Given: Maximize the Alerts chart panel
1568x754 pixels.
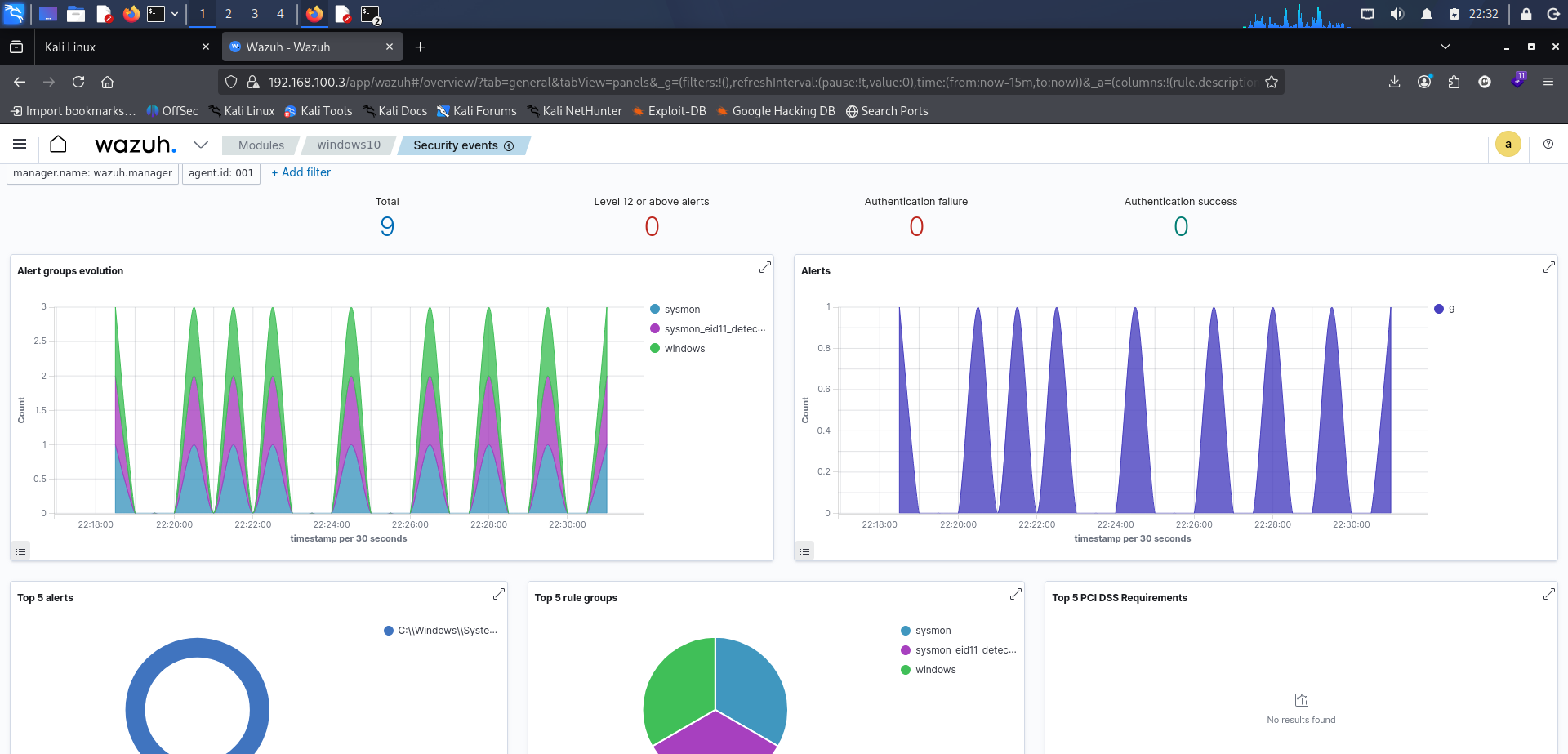Looking at the screenshot, I should coord(1548,268).
